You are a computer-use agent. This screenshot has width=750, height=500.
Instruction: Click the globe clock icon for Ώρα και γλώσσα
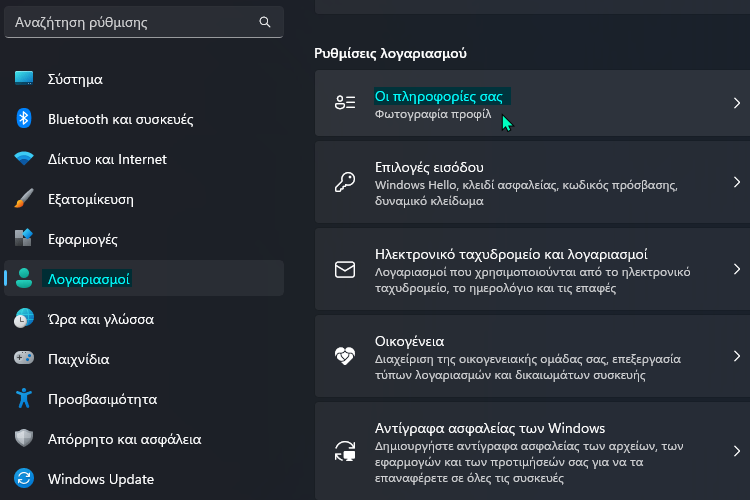coord(24,318)
